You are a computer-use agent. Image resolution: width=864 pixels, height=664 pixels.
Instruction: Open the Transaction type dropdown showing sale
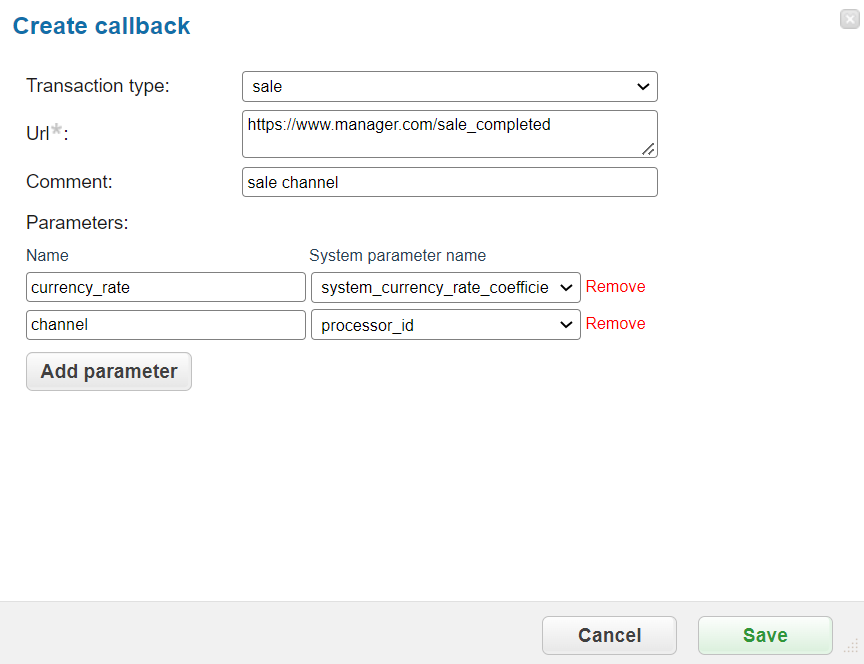450,87
